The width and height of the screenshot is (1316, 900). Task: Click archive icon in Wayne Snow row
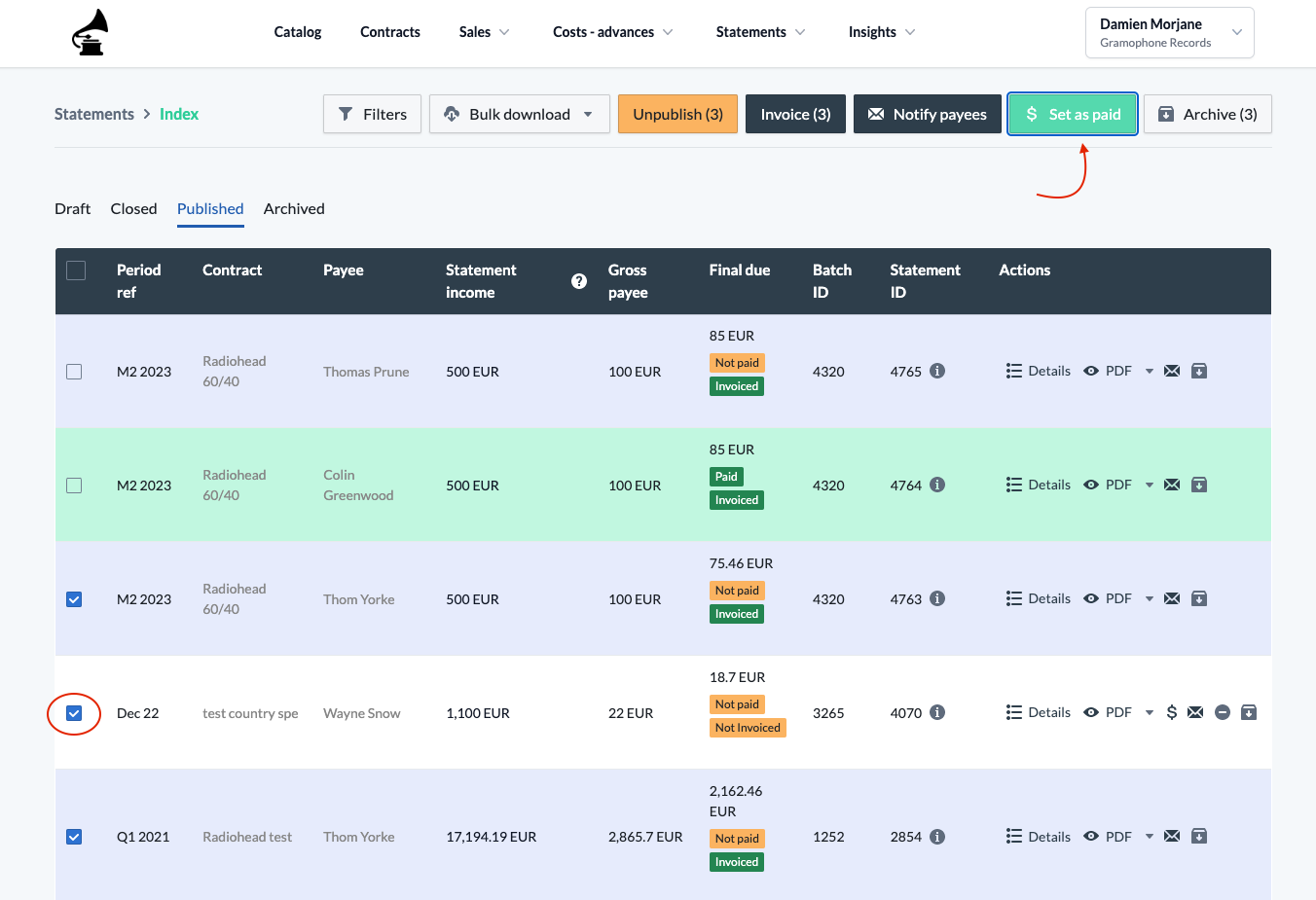pos(1249,712)
